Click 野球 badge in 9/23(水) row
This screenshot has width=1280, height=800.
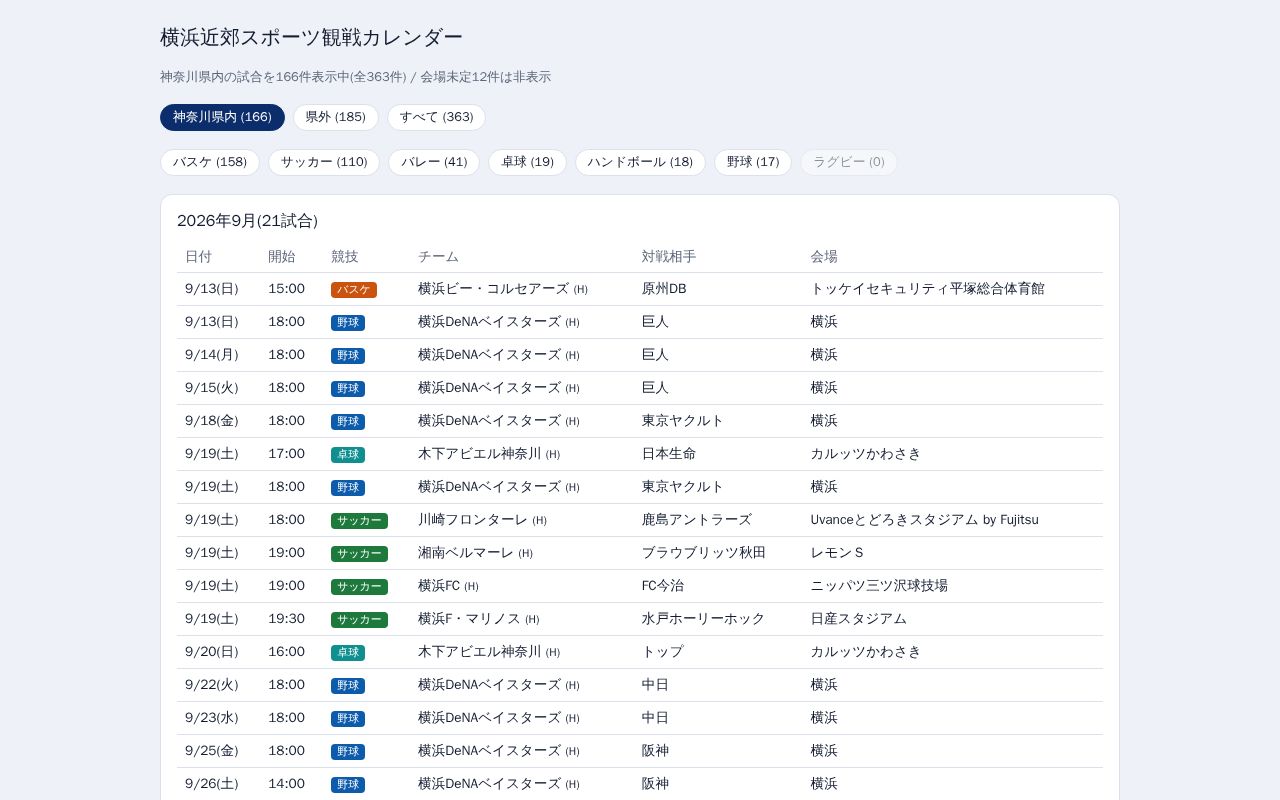pos(348,719)
